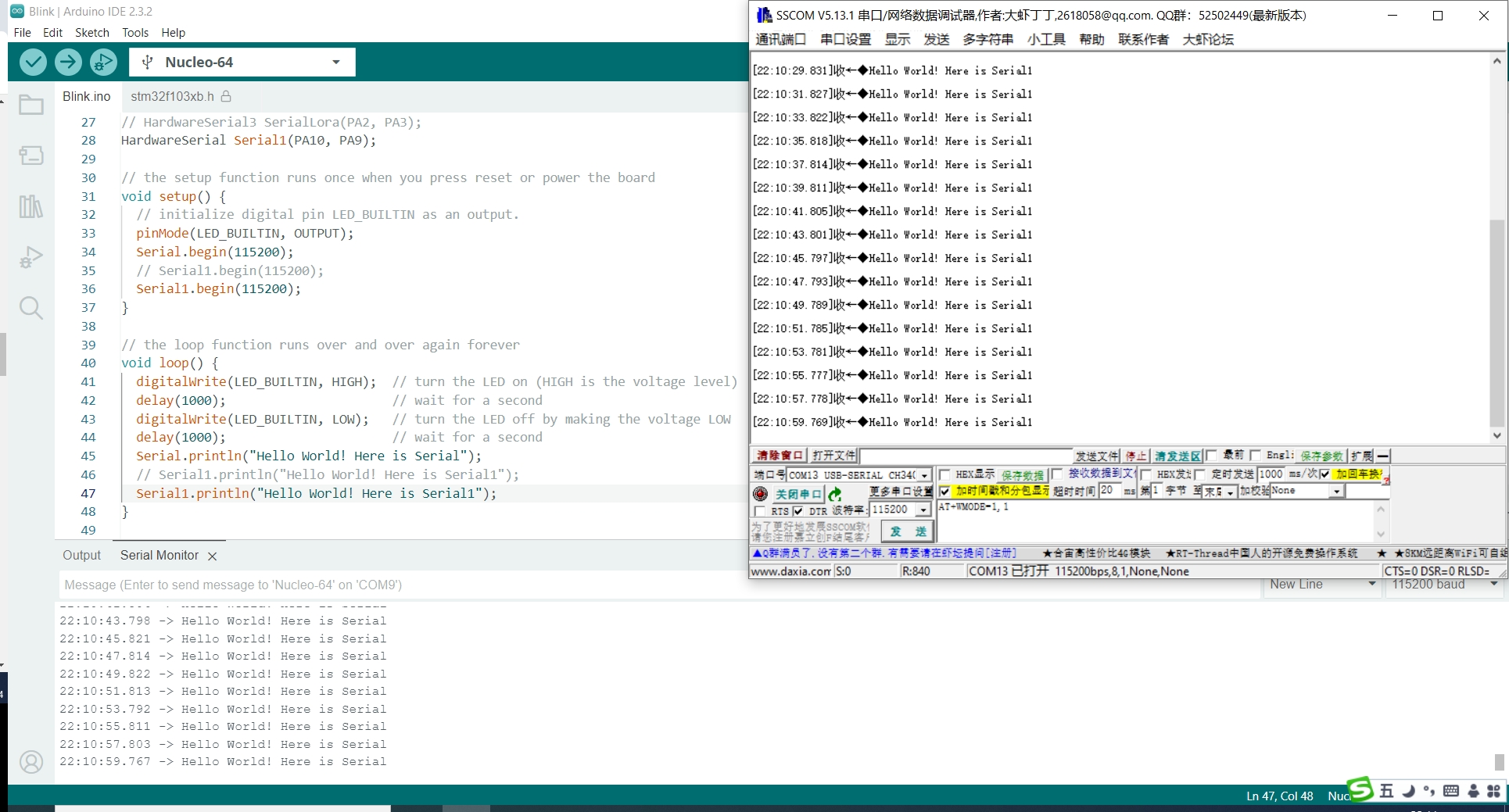
Task: Open the Sketch menu in Arduino IDE
Action: tap(92, 32)
